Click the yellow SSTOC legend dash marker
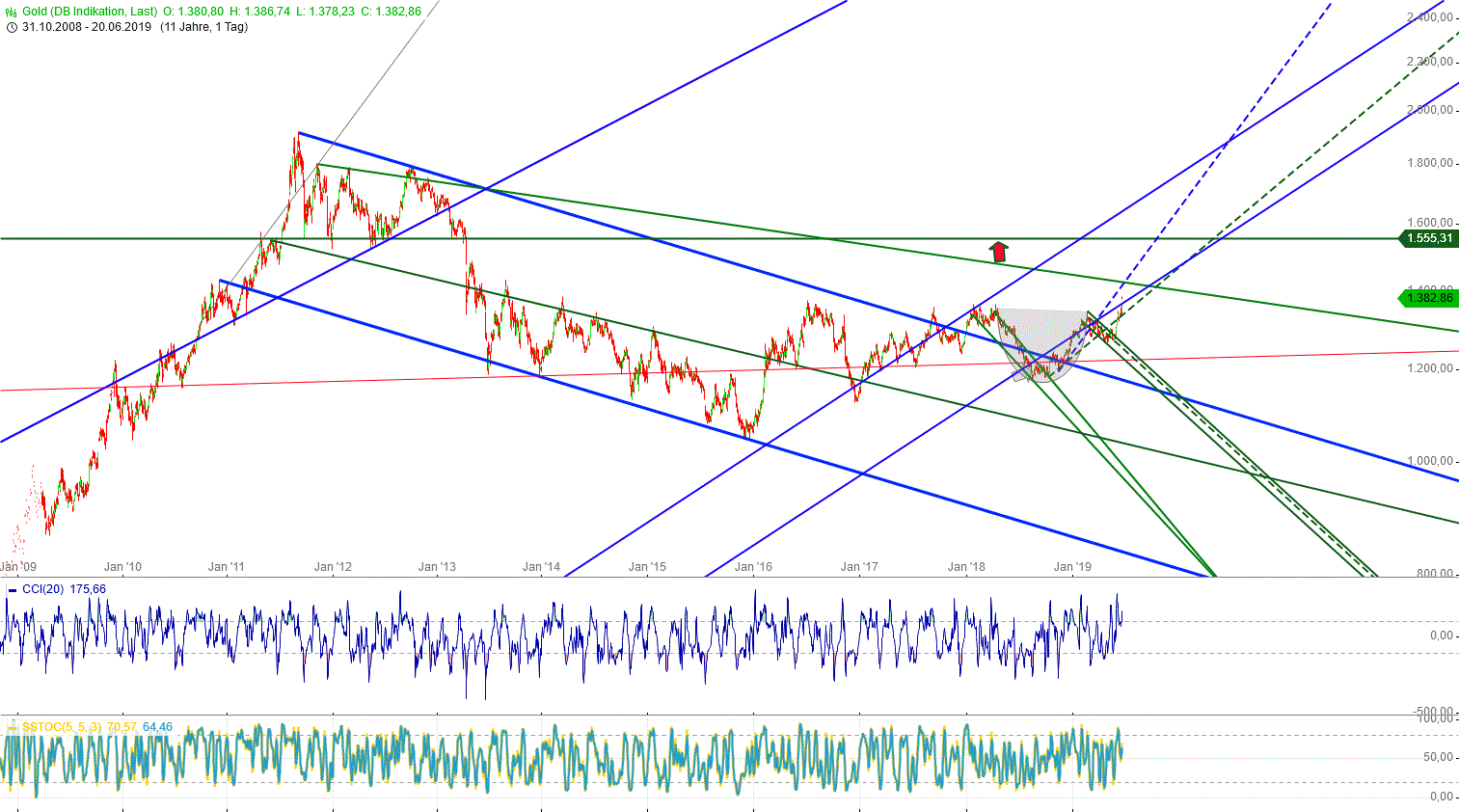1459x812 pixels. click(13, 727)
